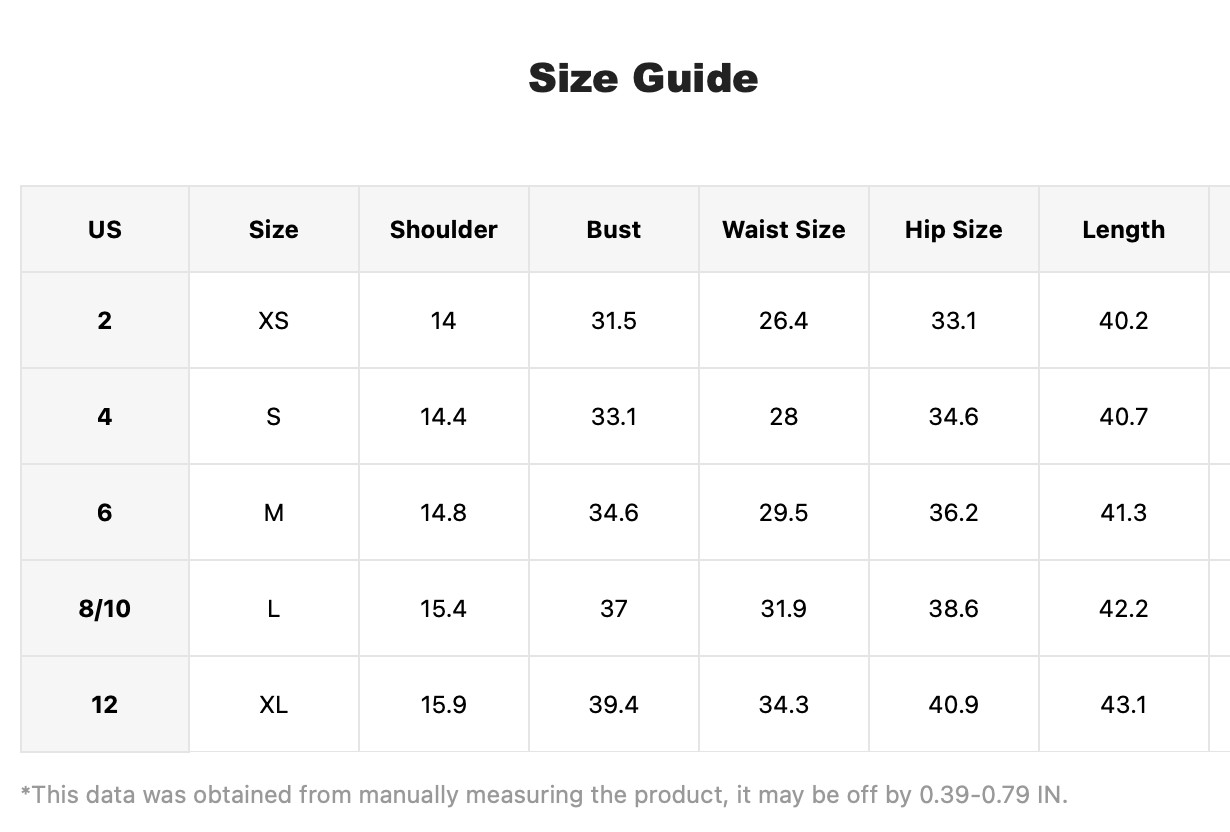Select the Shoulder column header

tap(444, 229)
